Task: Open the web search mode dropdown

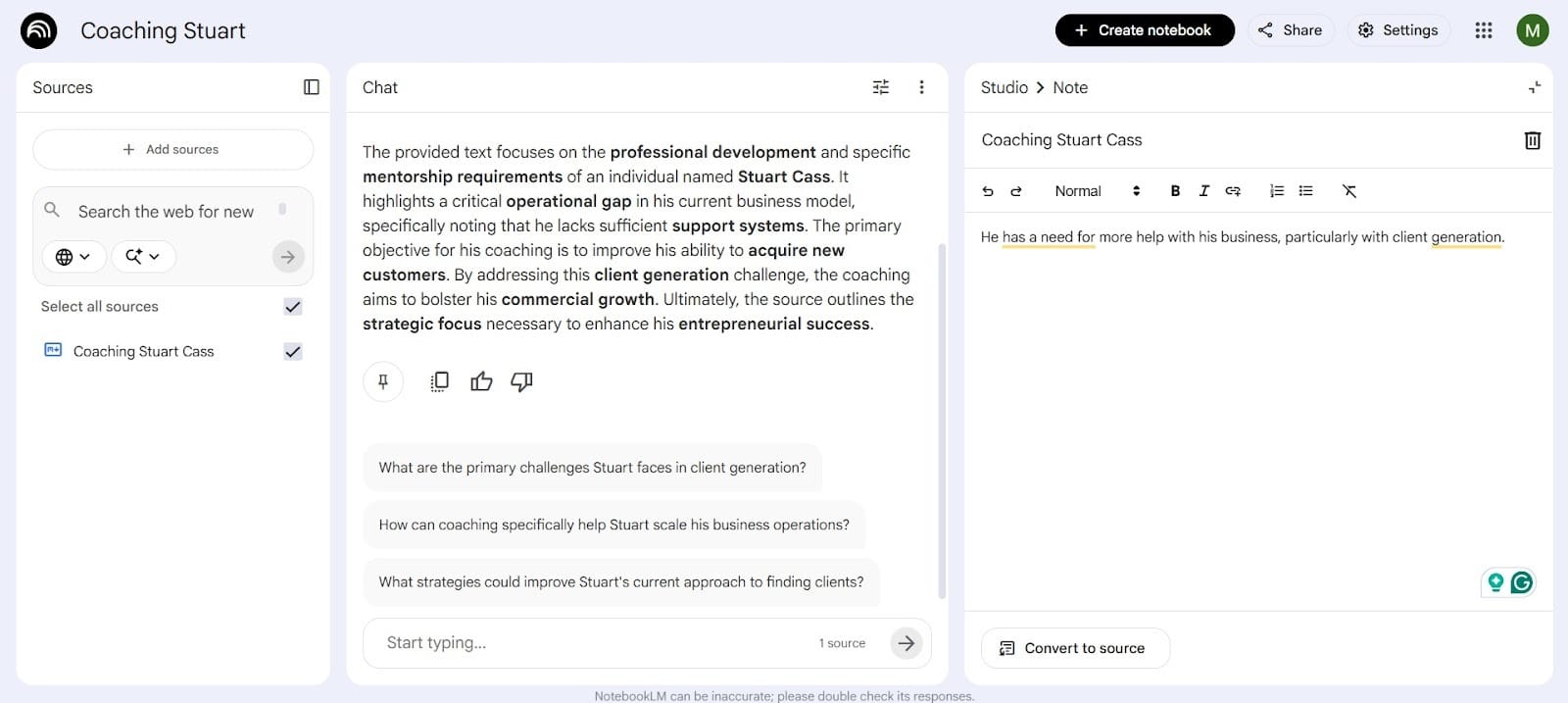Action: (73, 256)
